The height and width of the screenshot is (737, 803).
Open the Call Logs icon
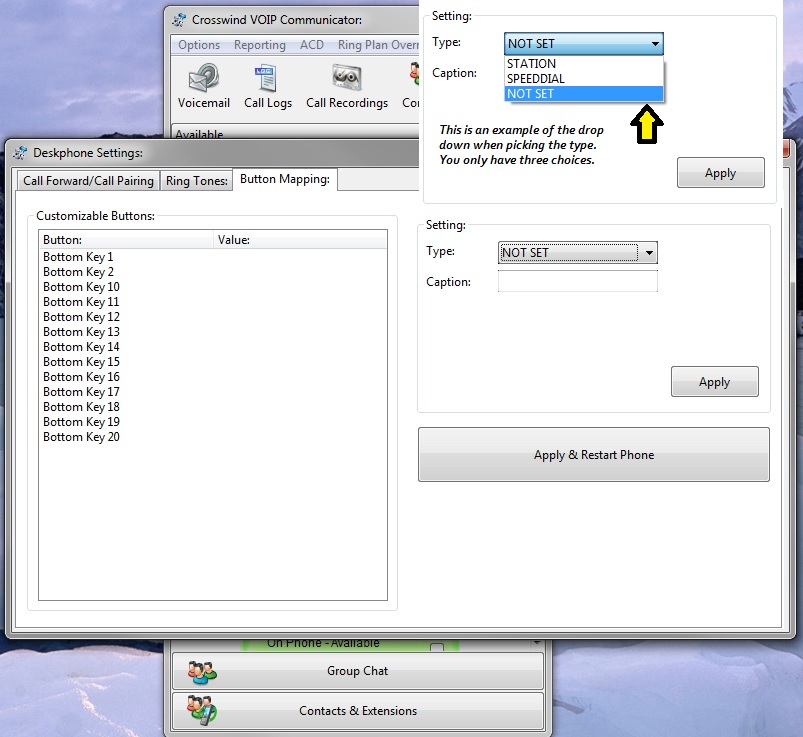pyautogui.click(x=267, y=86)
